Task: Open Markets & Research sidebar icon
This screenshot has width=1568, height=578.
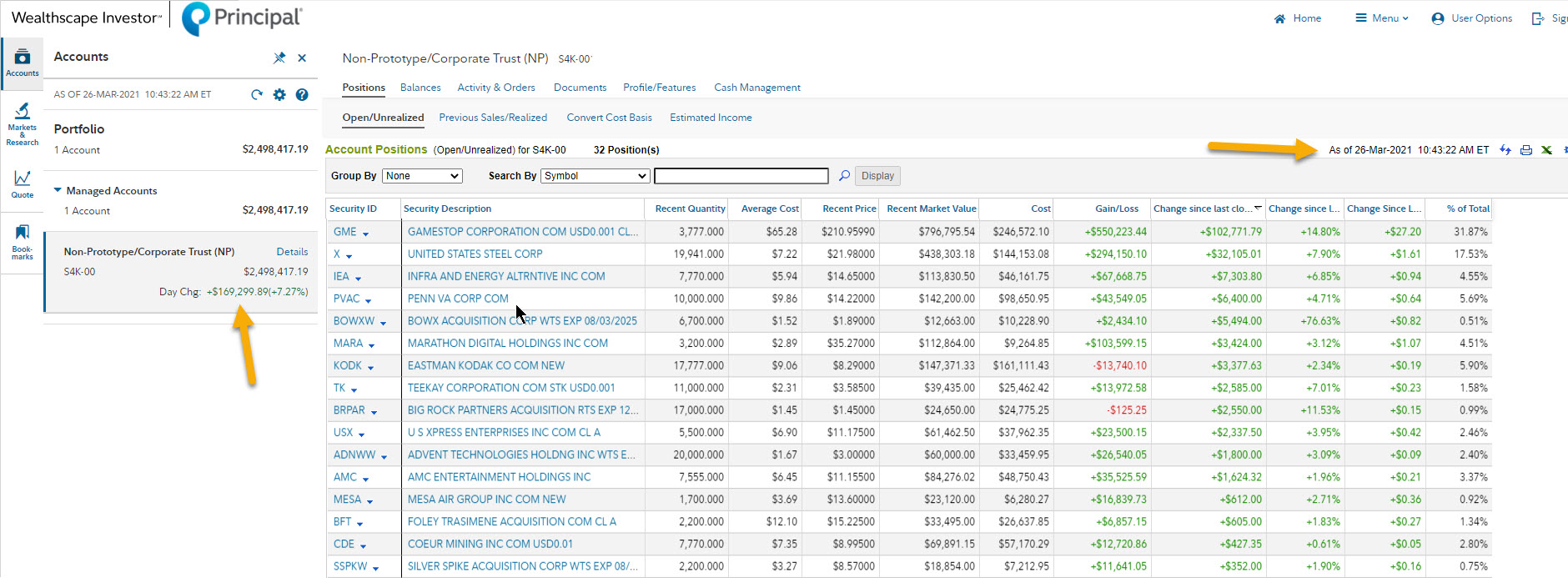Action: coord(23,124)
